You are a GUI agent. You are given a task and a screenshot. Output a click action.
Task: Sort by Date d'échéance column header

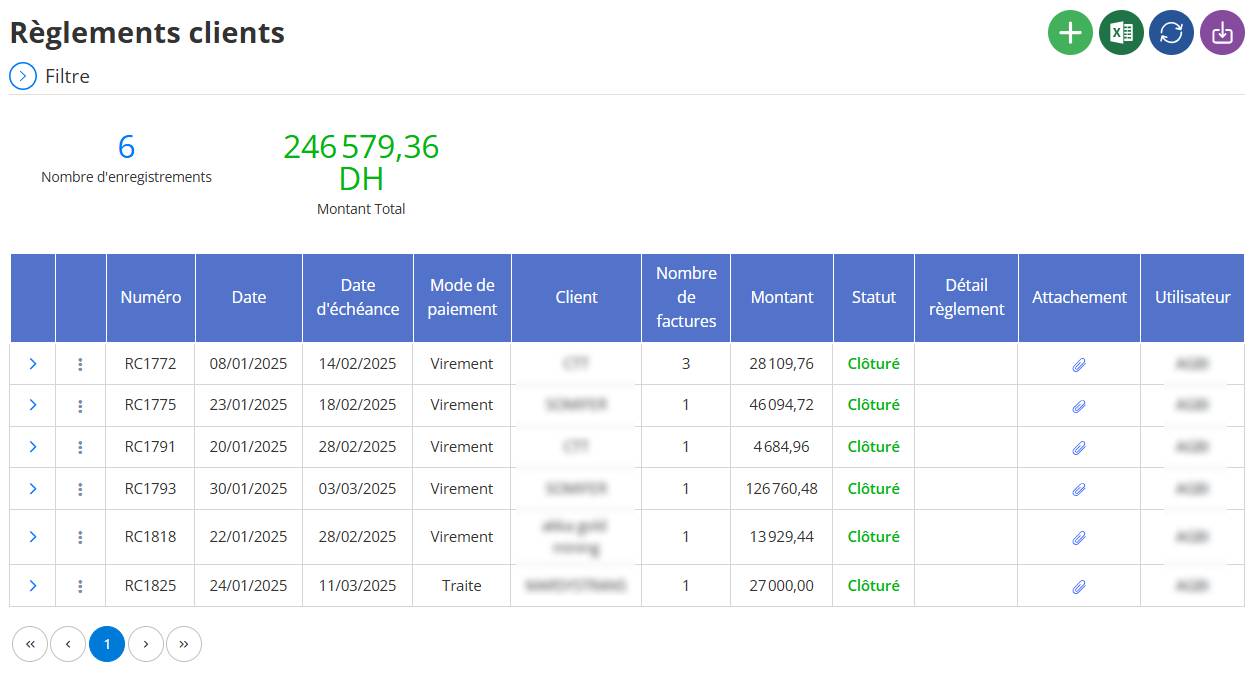358,297
